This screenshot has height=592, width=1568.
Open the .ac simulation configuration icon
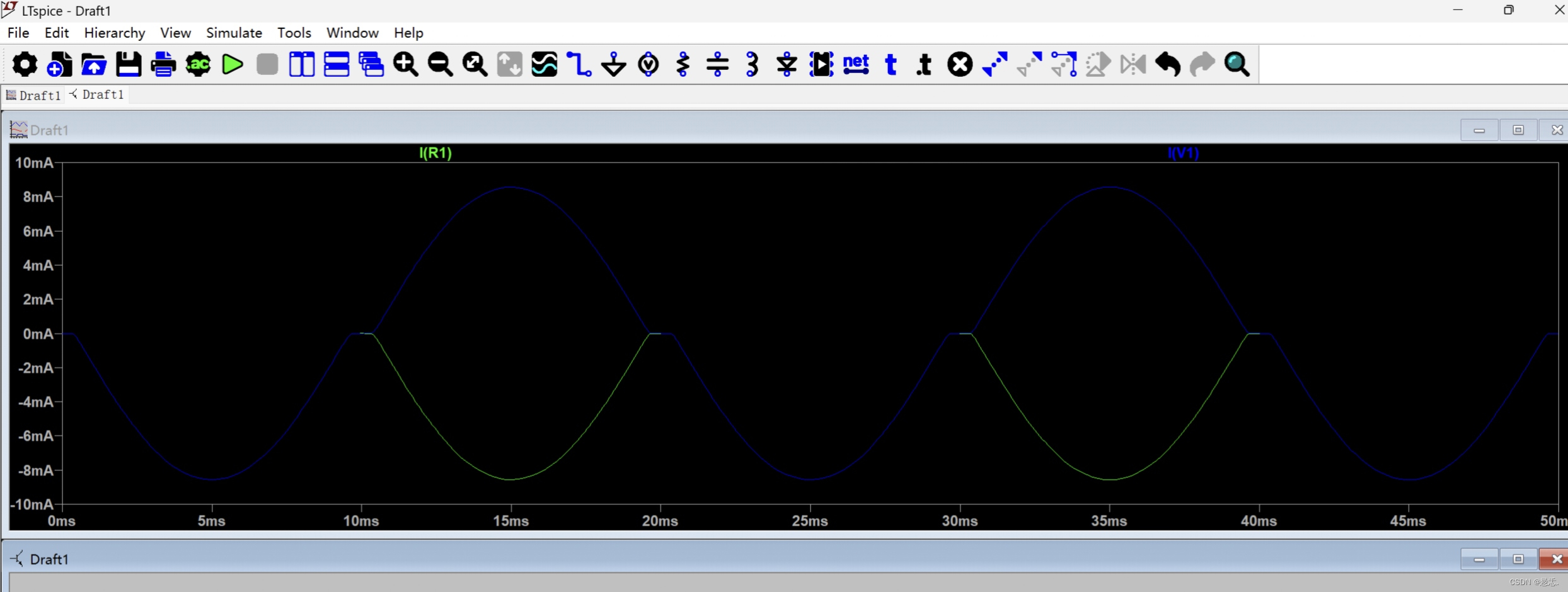(x=198, y=64)
